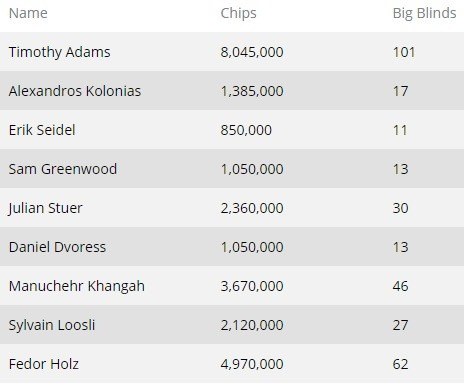The image size is (464, 385).
Task: Click the Big Blinds column header
Action: (x=424, y=14)
